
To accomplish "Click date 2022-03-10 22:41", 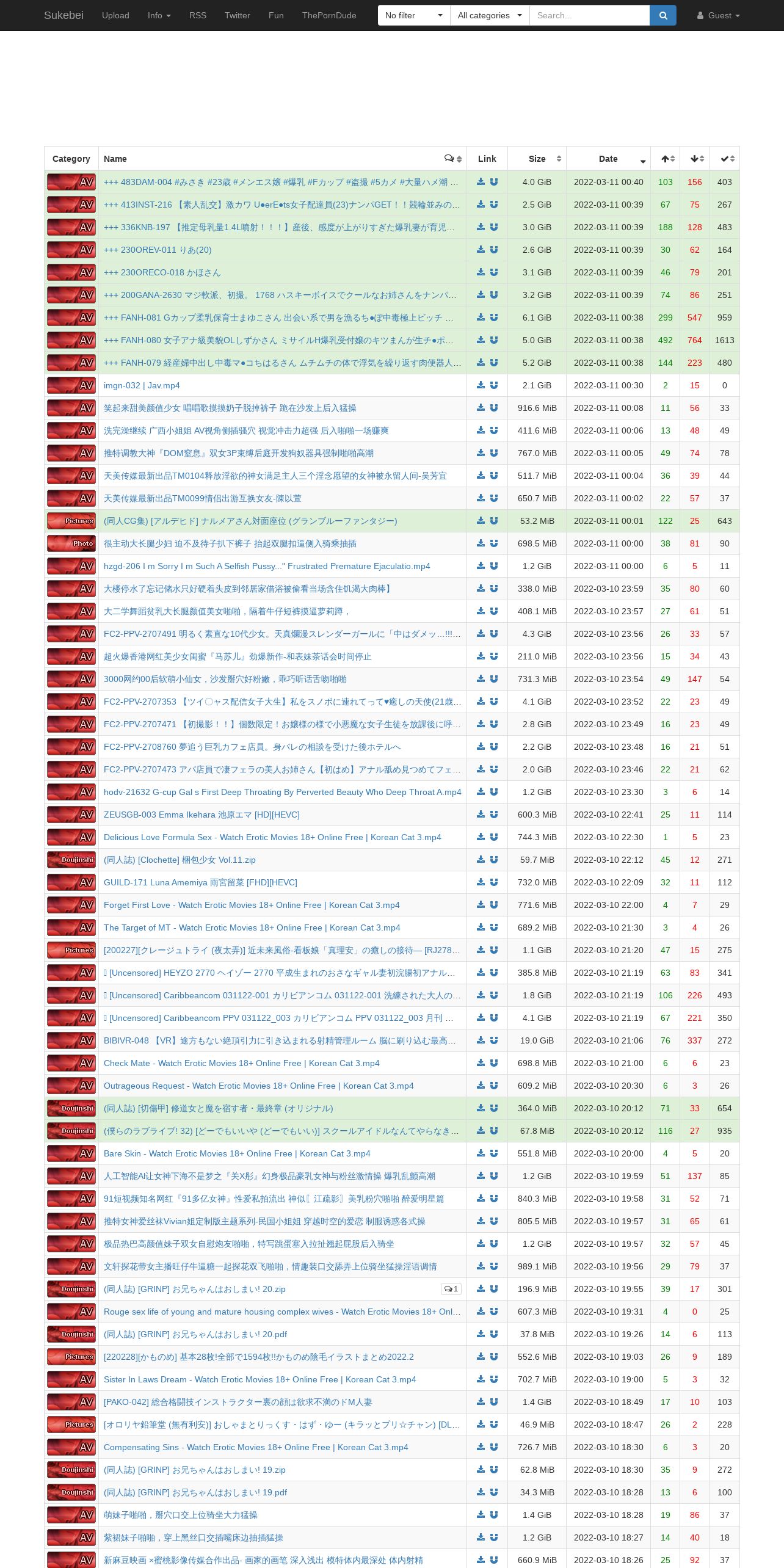I will [609, 815].
